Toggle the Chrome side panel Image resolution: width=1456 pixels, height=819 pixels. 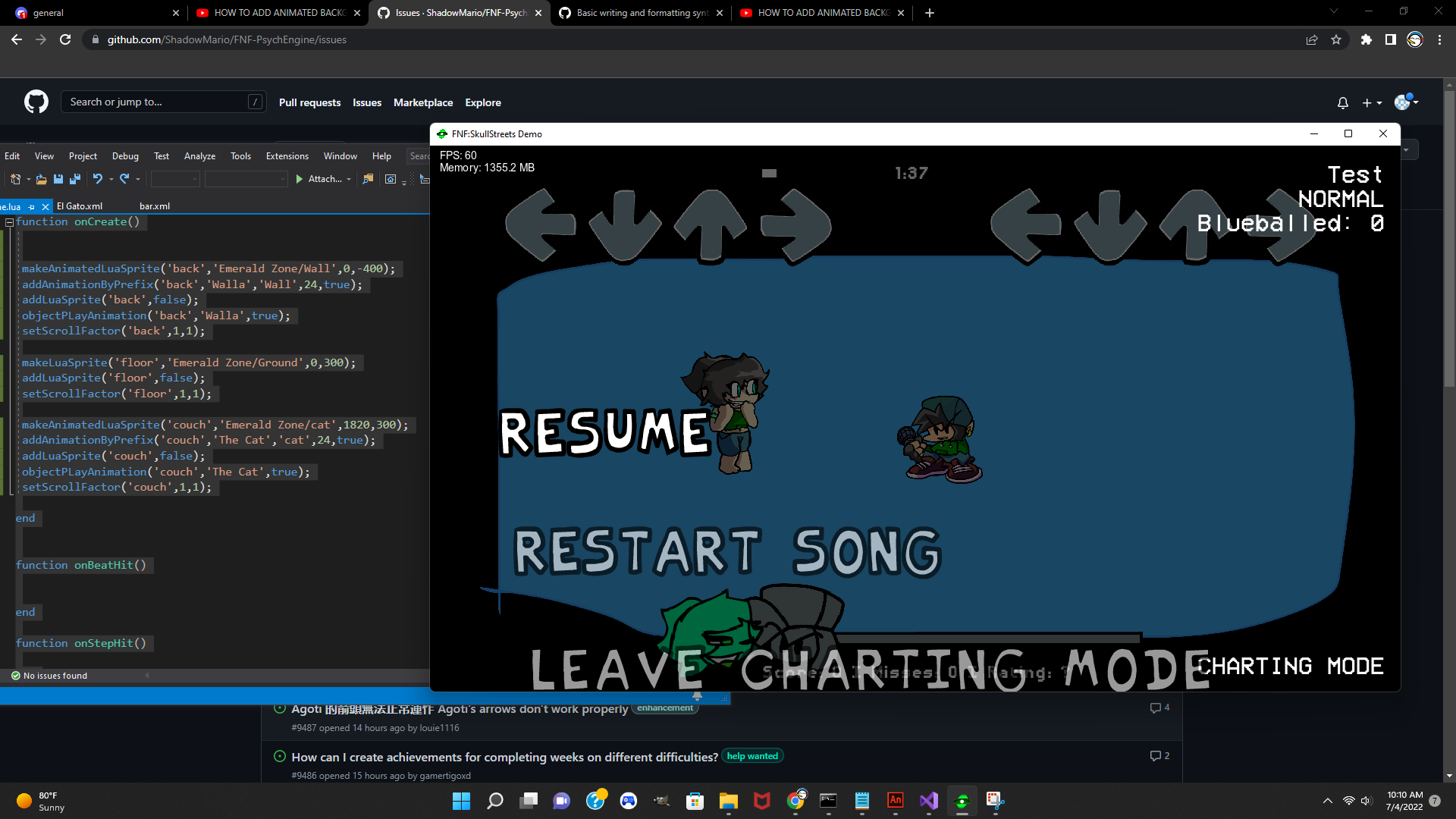pos(1391,39)
